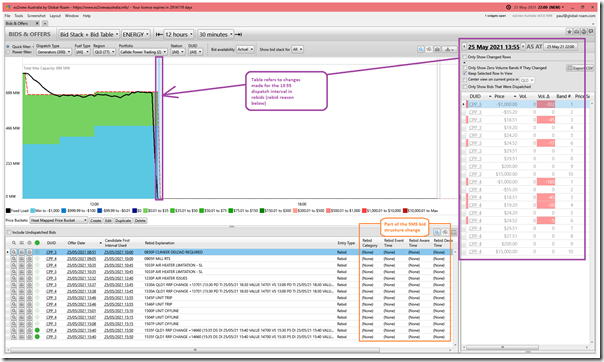Tick Only Show Bids That Were Dispatched checkbox
The image size is (604, 362).
click(x=465, y=87)
